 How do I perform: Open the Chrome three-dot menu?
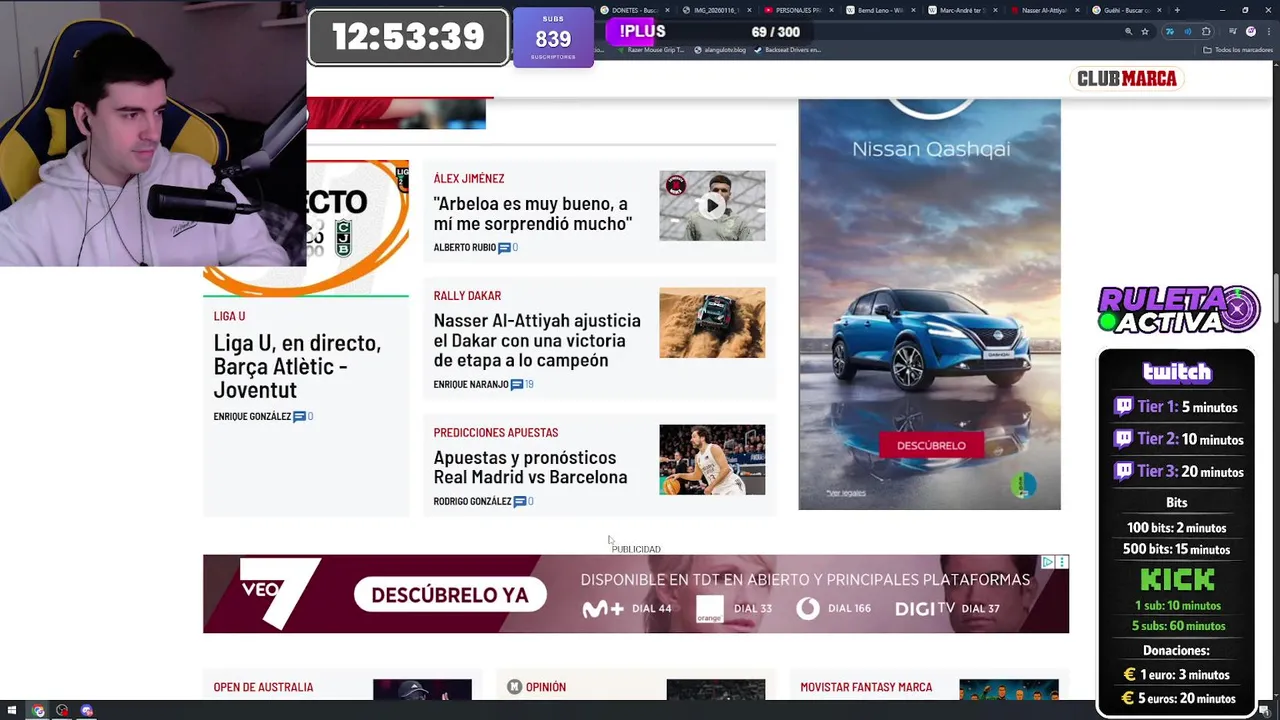tap(1267, 32)
